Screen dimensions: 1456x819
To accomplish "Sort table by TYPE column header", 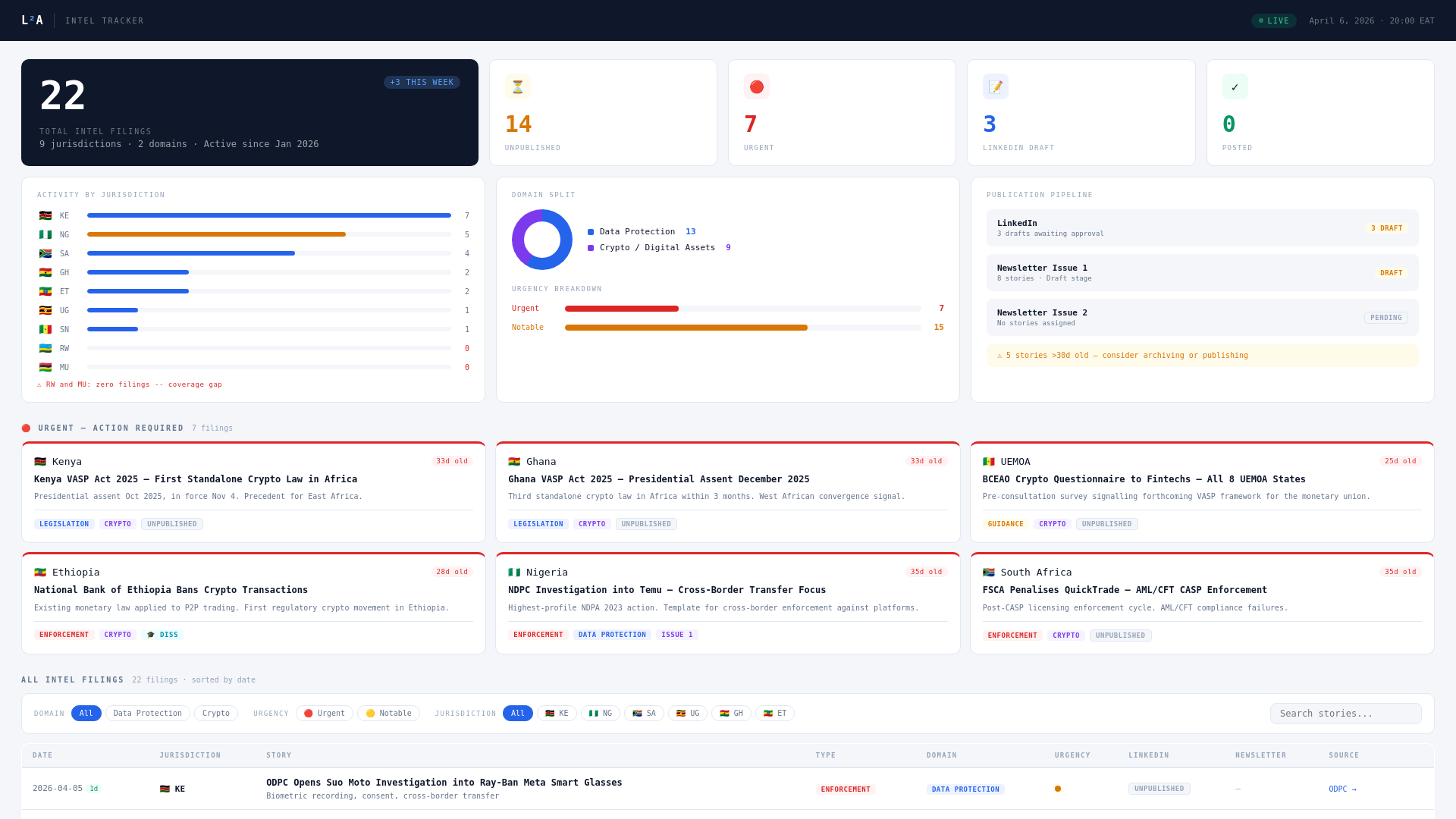I will [x=826, y=755].
